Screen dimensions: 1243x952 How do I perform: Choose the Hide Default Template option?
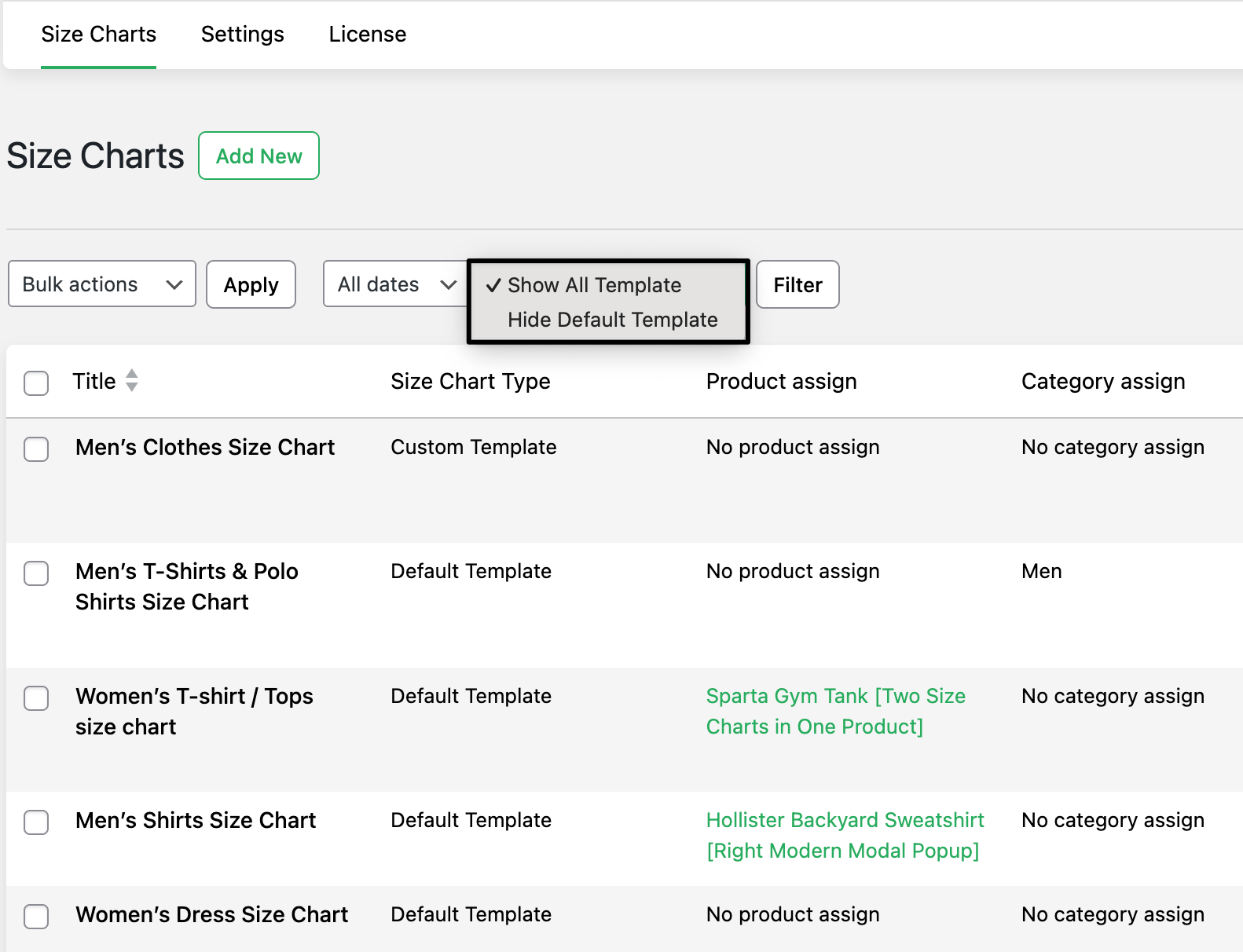(x=612, y=320)
